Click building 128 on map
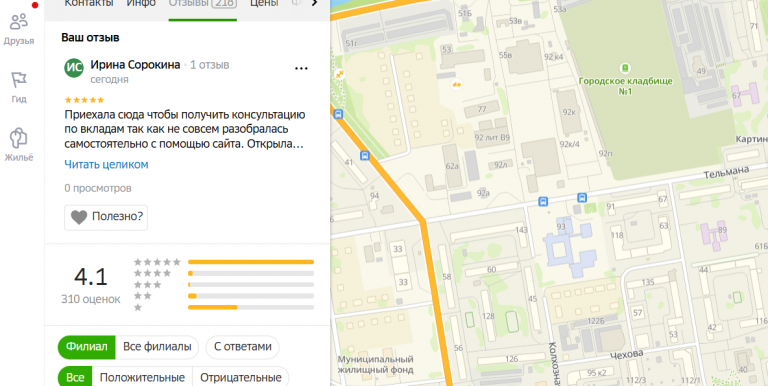768x386 pixels. (488, 316)
